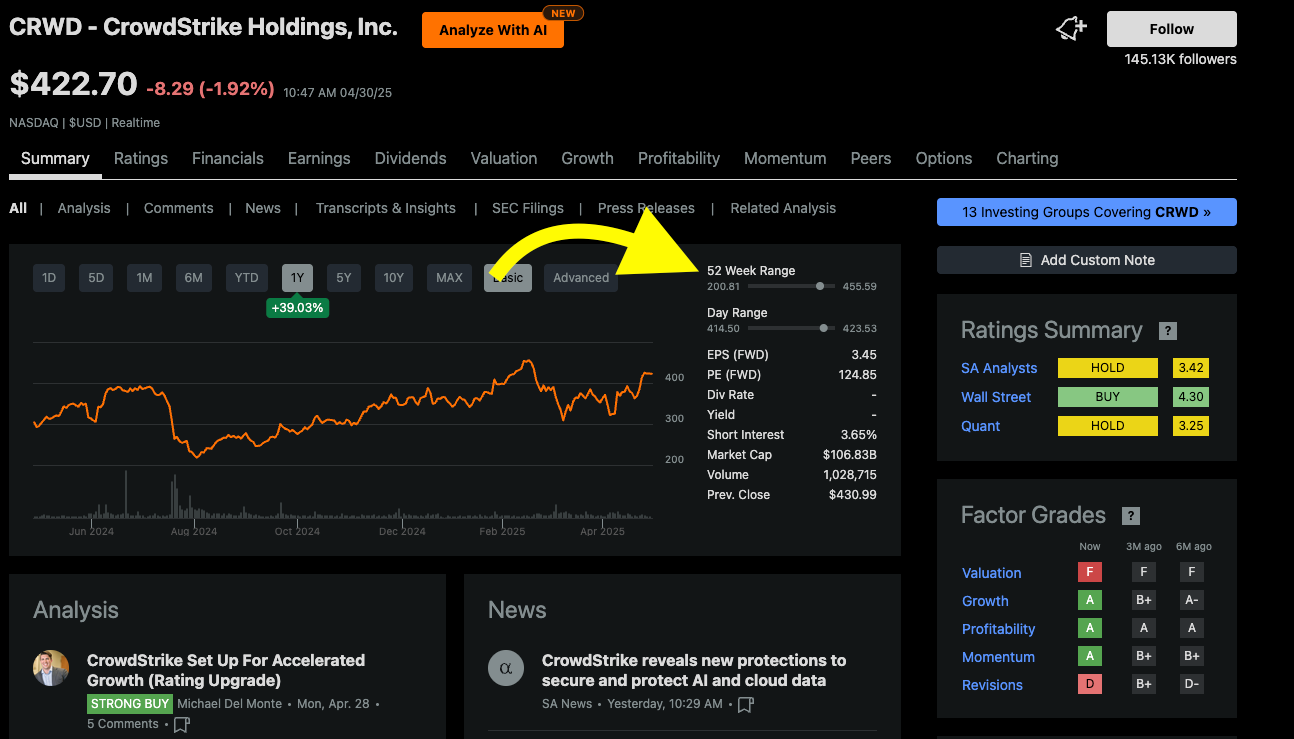Image resolution: width=1294 pixels, height=739 pixels.
Task: Select the MAX chart range
Action: [x=449, y=278]
